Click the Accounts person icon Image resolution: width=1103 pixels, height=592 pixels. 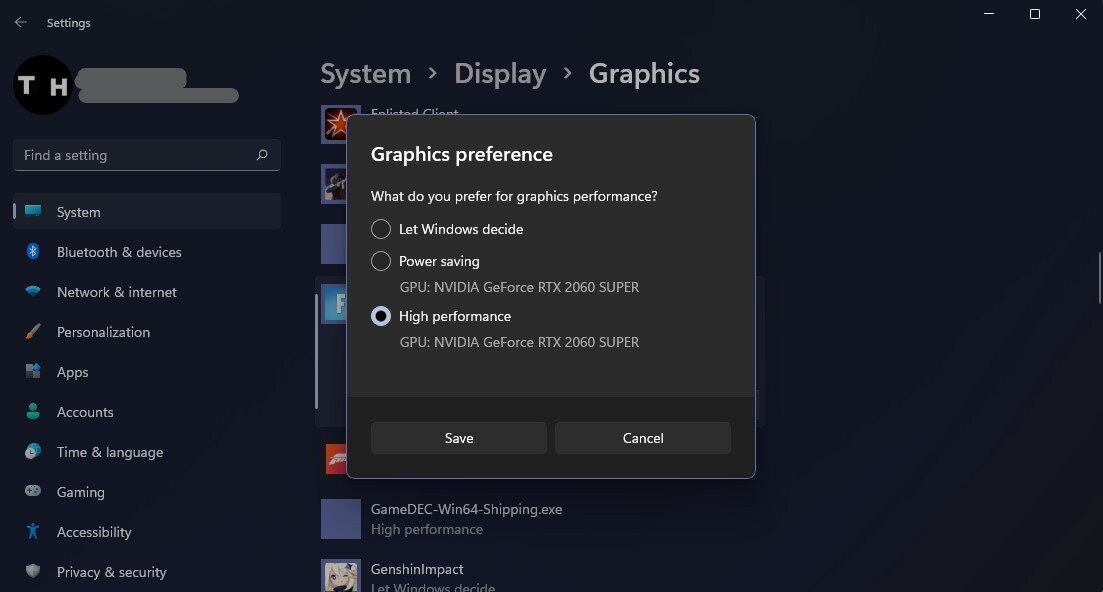pos(33,411)
